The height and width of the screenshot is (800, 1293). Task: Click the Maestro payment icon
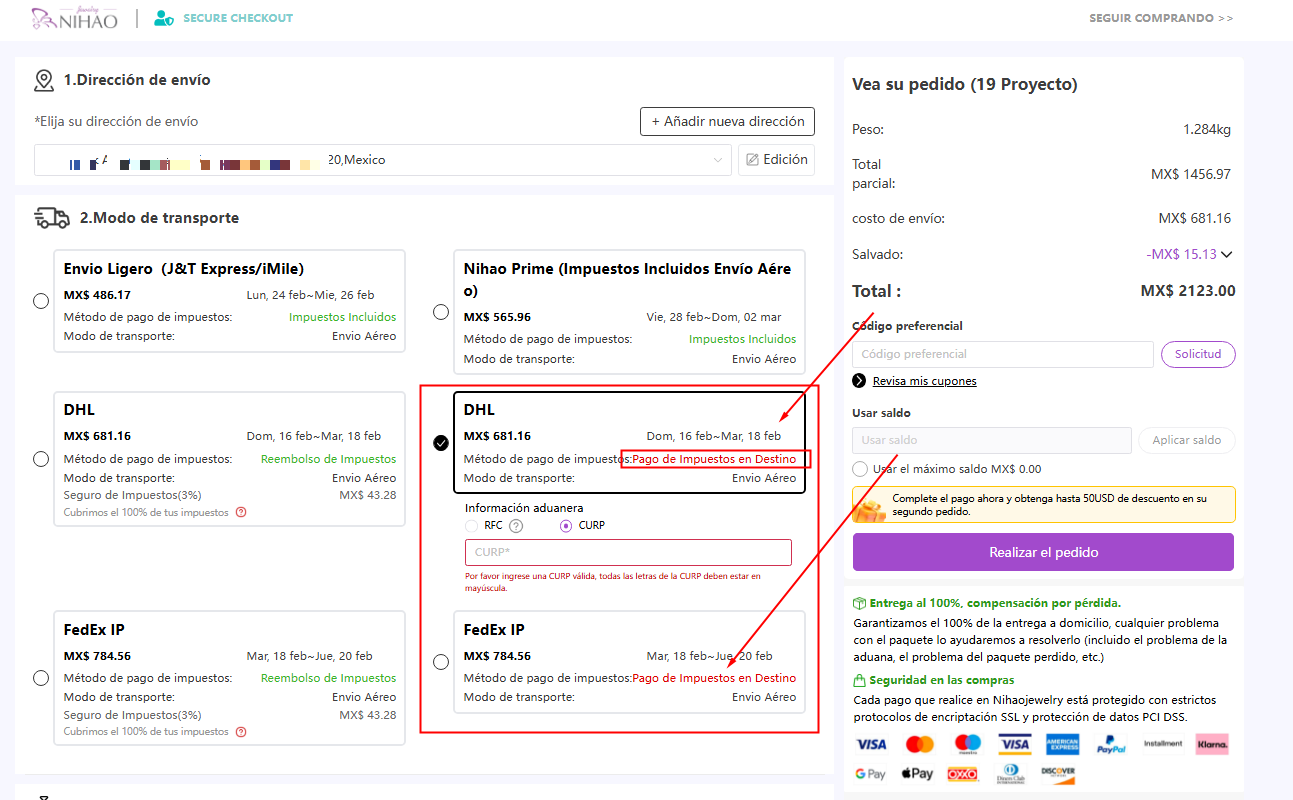click(967, 745)
